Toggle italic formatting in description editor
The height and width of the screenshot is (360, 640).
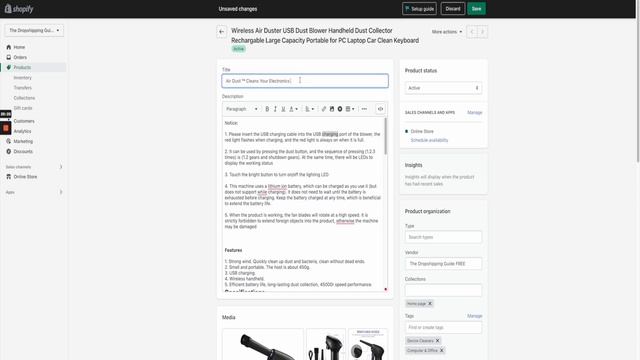275,109
